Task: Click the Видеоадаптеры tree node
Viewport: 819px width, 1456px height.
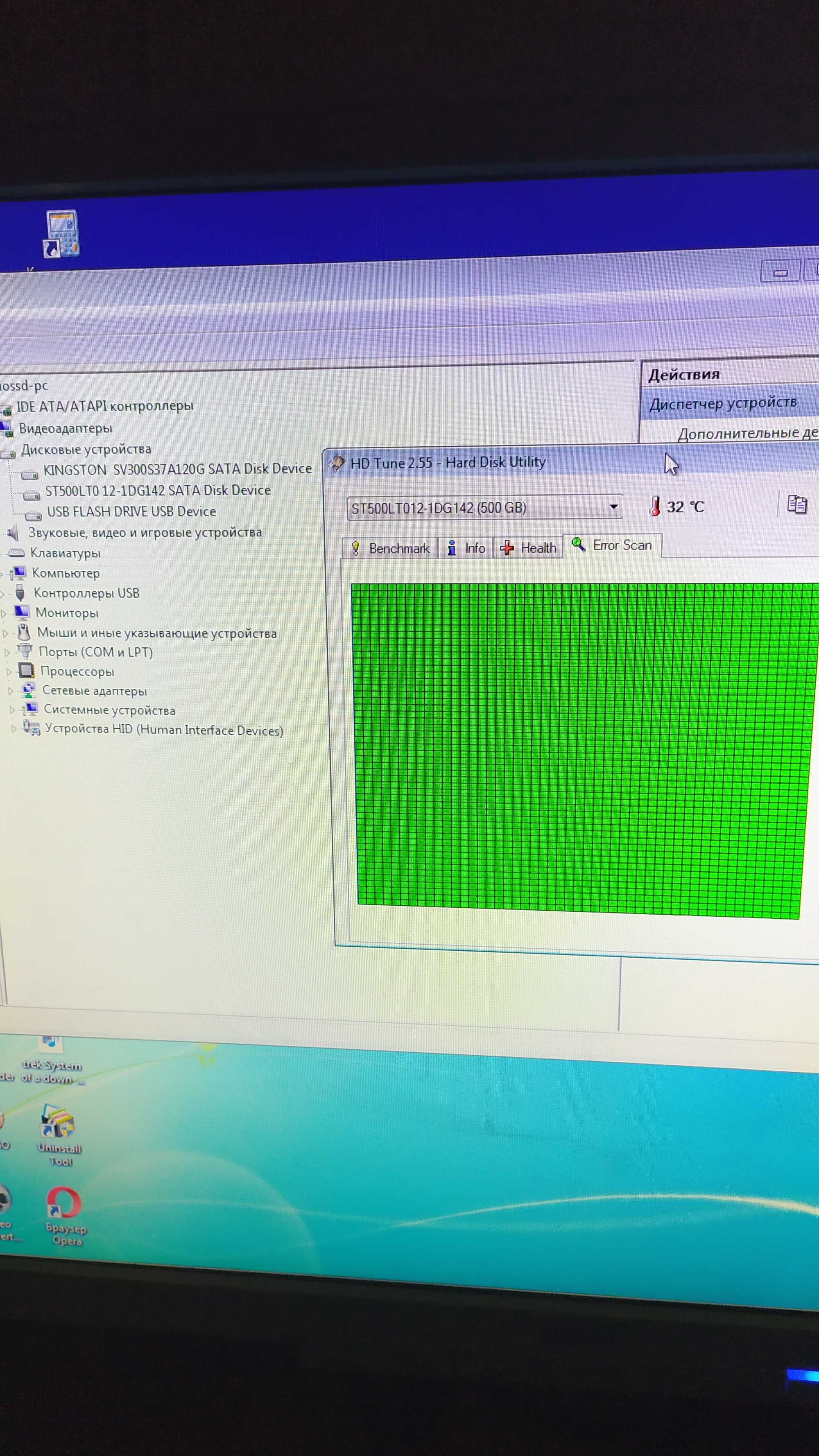Action: tap(66, 428)
